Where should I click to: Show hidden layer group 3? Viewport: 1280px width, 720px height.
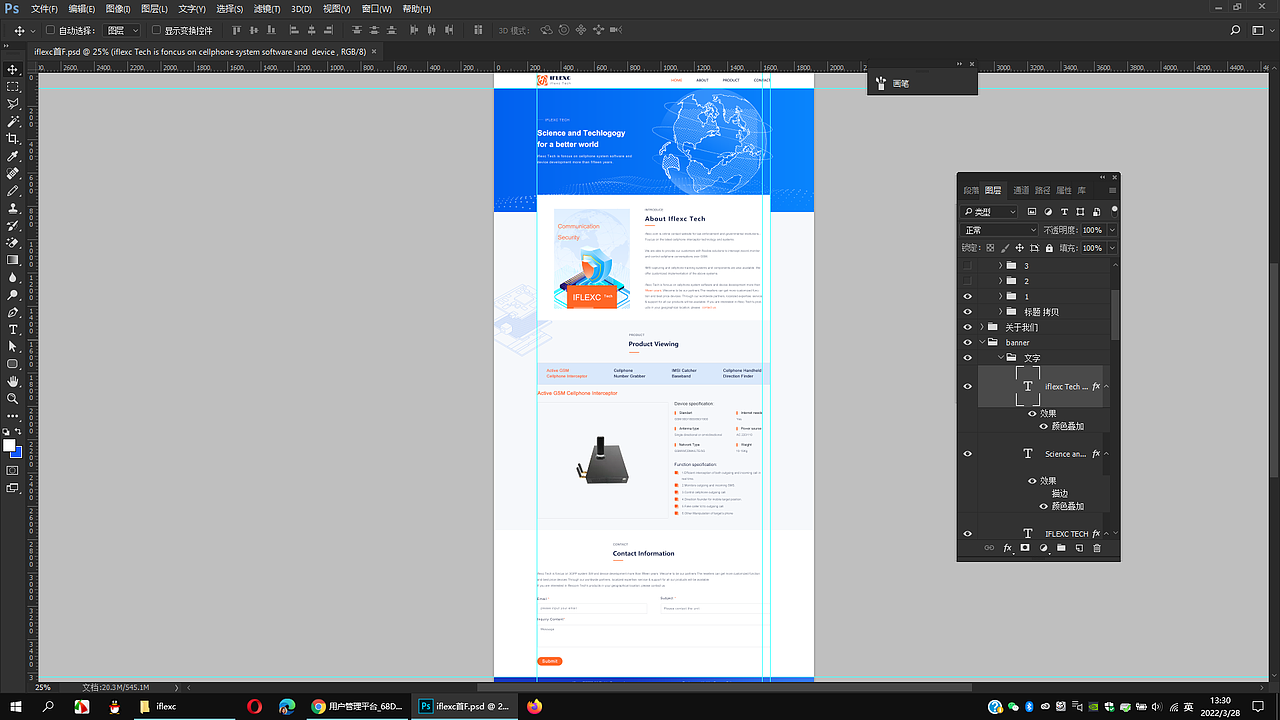(967, 266)
